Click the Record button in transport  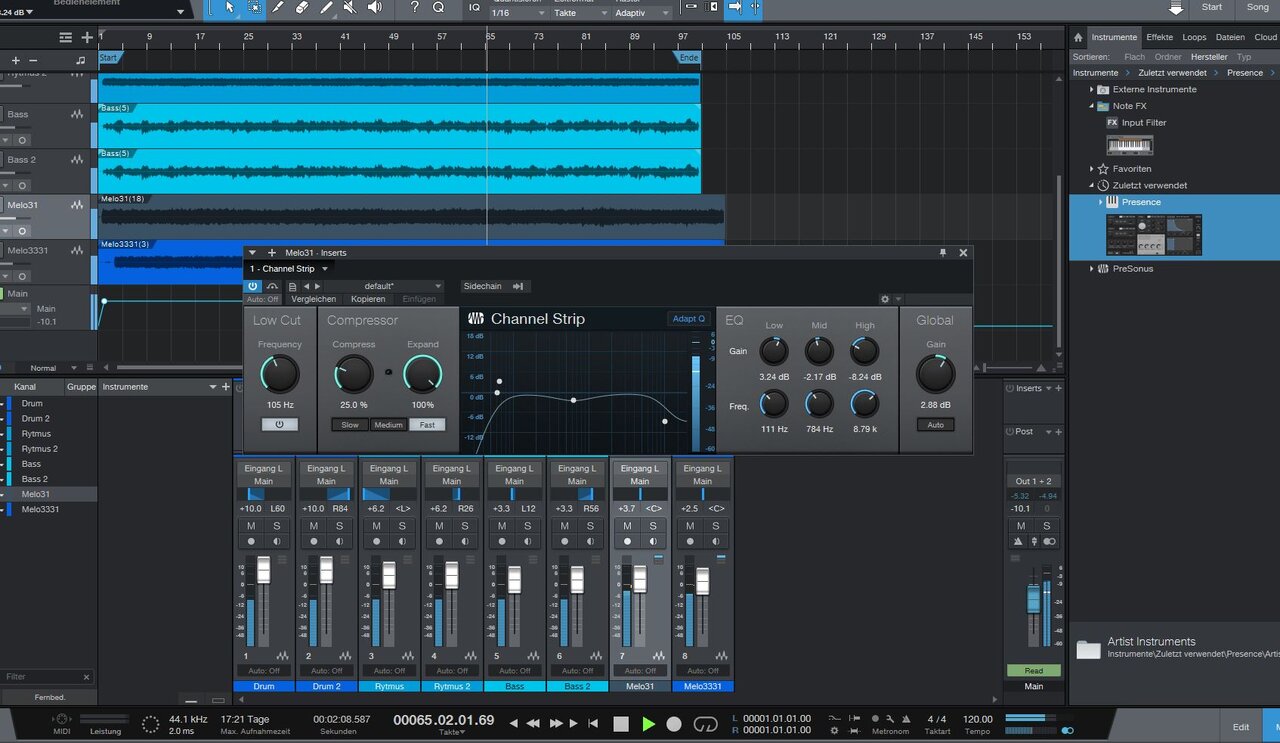[x=674, y=724]
